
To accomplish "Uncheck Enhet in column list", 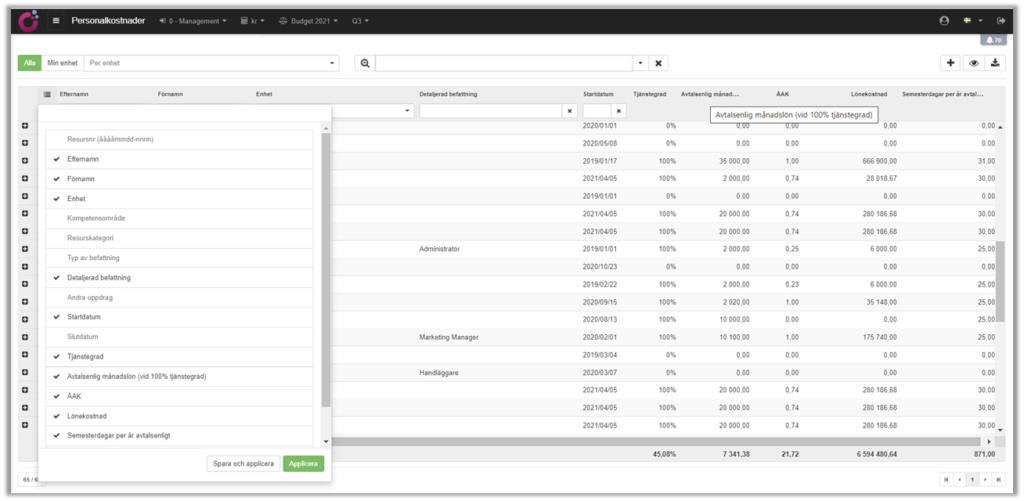I will pos(179,199).
